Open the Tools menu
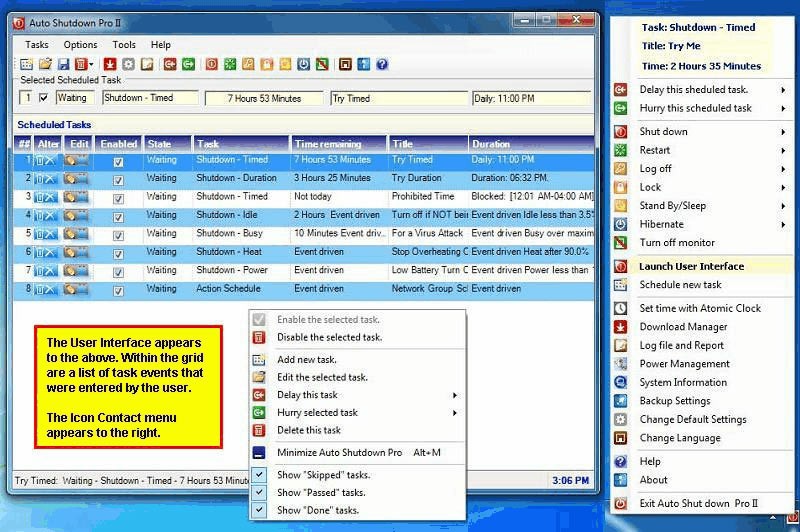Screen dimensions: 800x532 [124, 45]
